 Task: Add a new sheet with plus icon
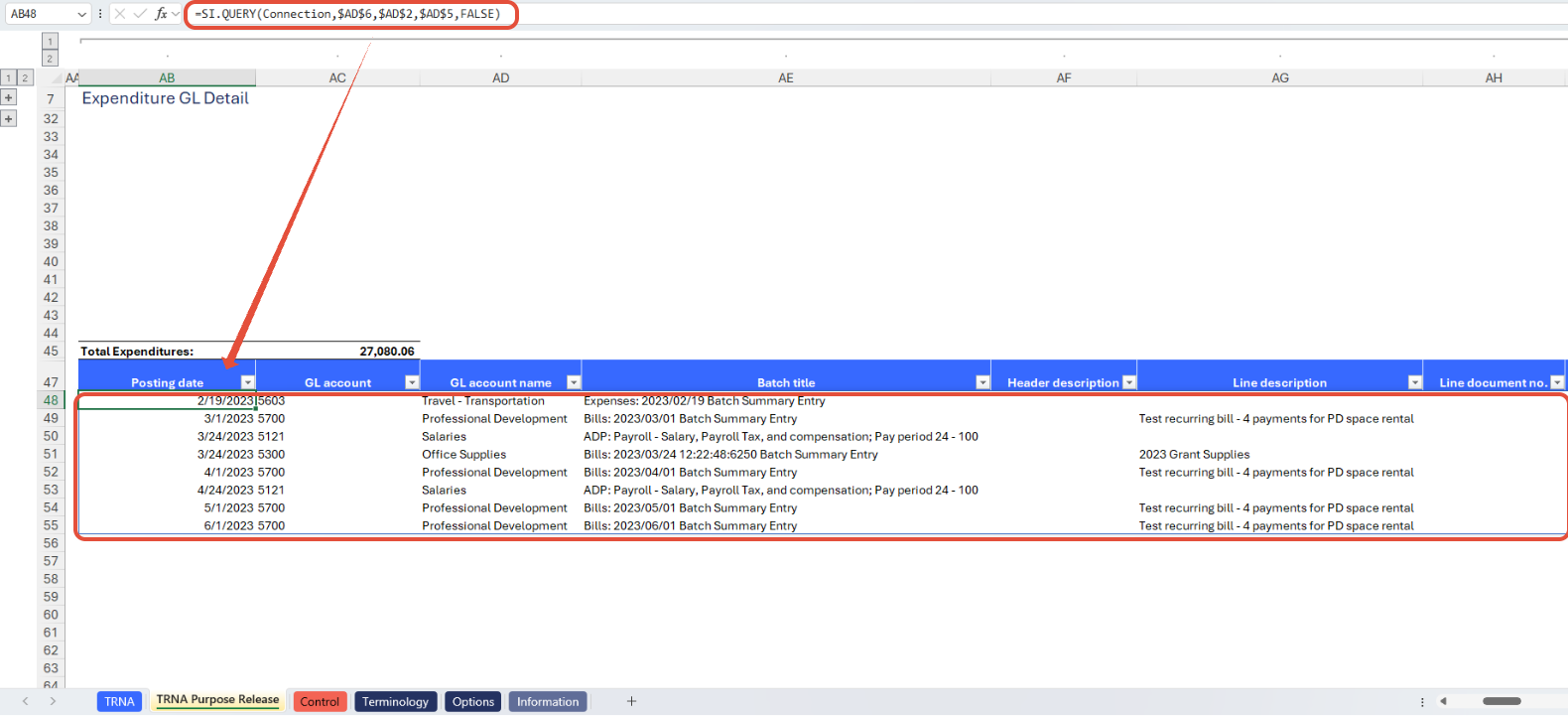(x=631, y=701)
